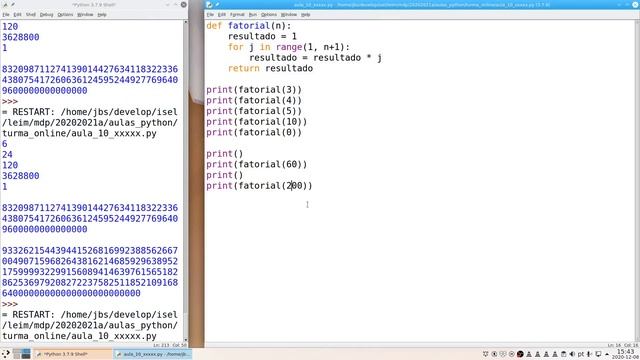Open the KDE application launcher

pyautogui.click(x=6, y=354)
